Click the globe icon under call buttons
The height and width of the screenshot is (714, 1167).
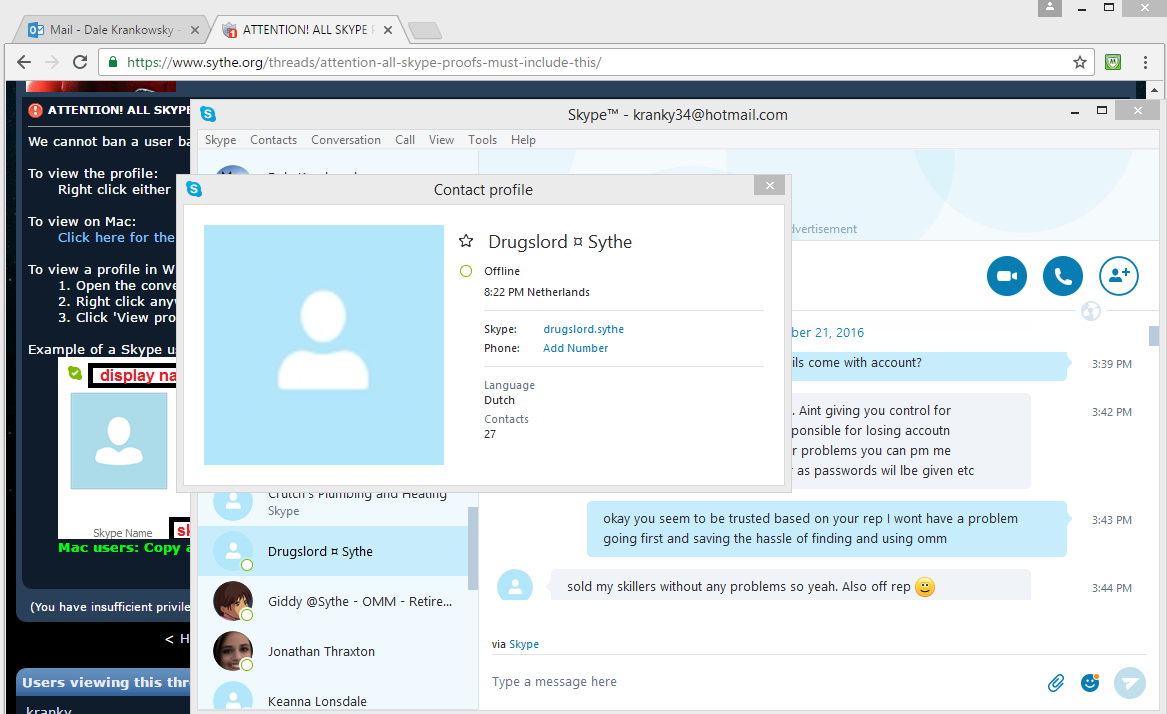click(1090, 311)
